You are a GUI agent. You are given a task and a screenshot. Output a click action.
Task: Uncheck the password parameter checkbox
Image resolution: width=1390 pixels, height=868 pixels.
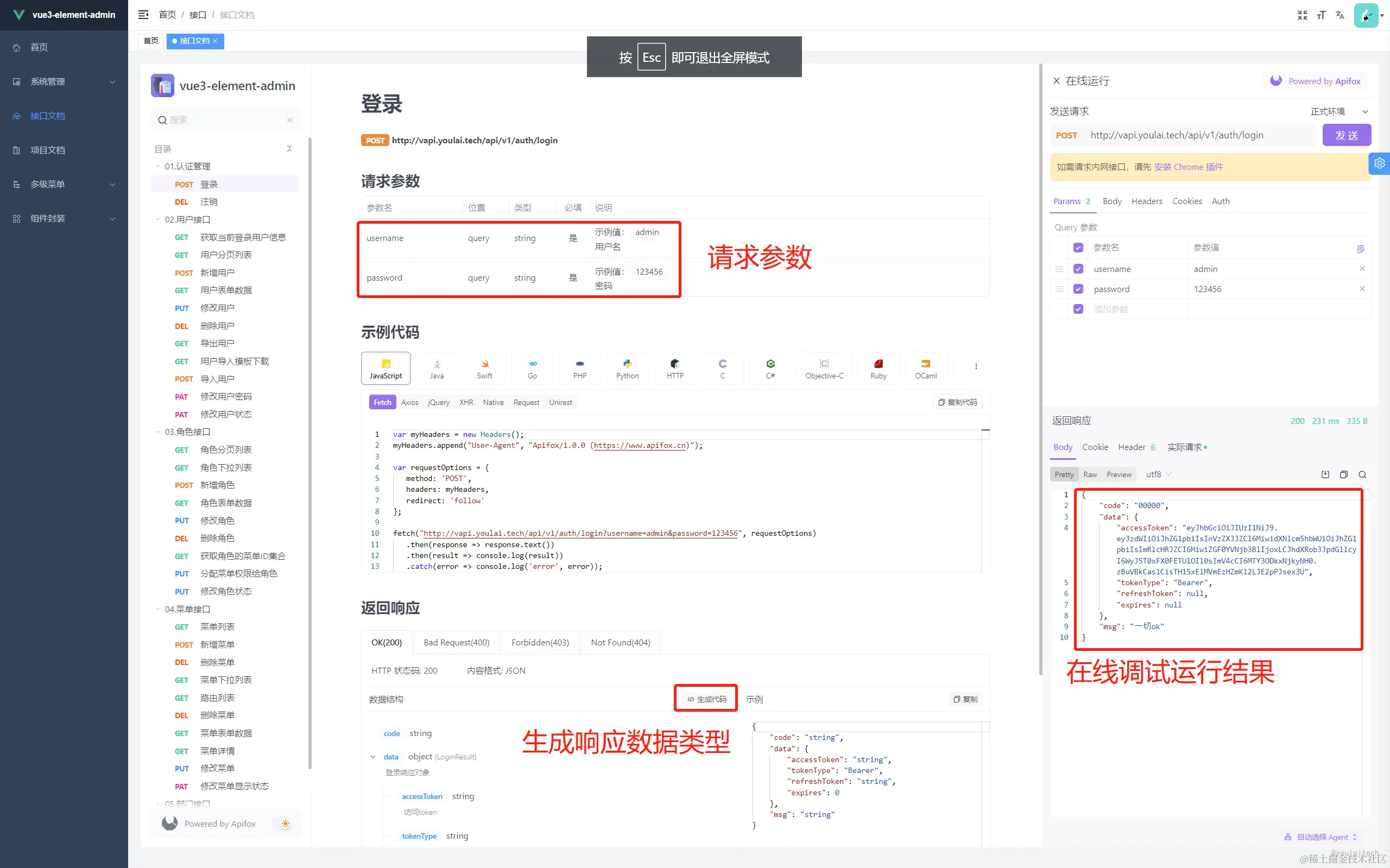pyautogui.click(x=1078, y=289)
